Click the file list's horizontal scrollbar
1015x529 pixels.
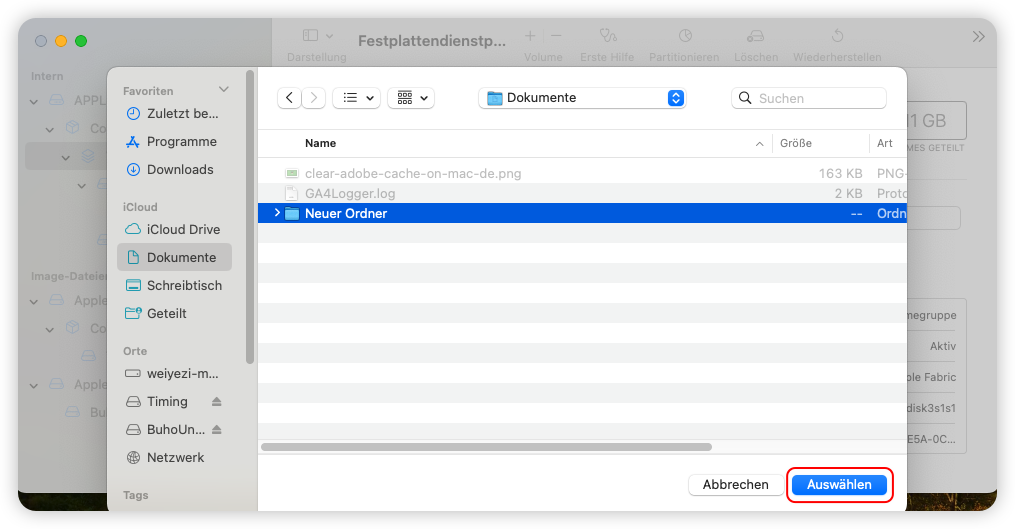pos(486,447)
